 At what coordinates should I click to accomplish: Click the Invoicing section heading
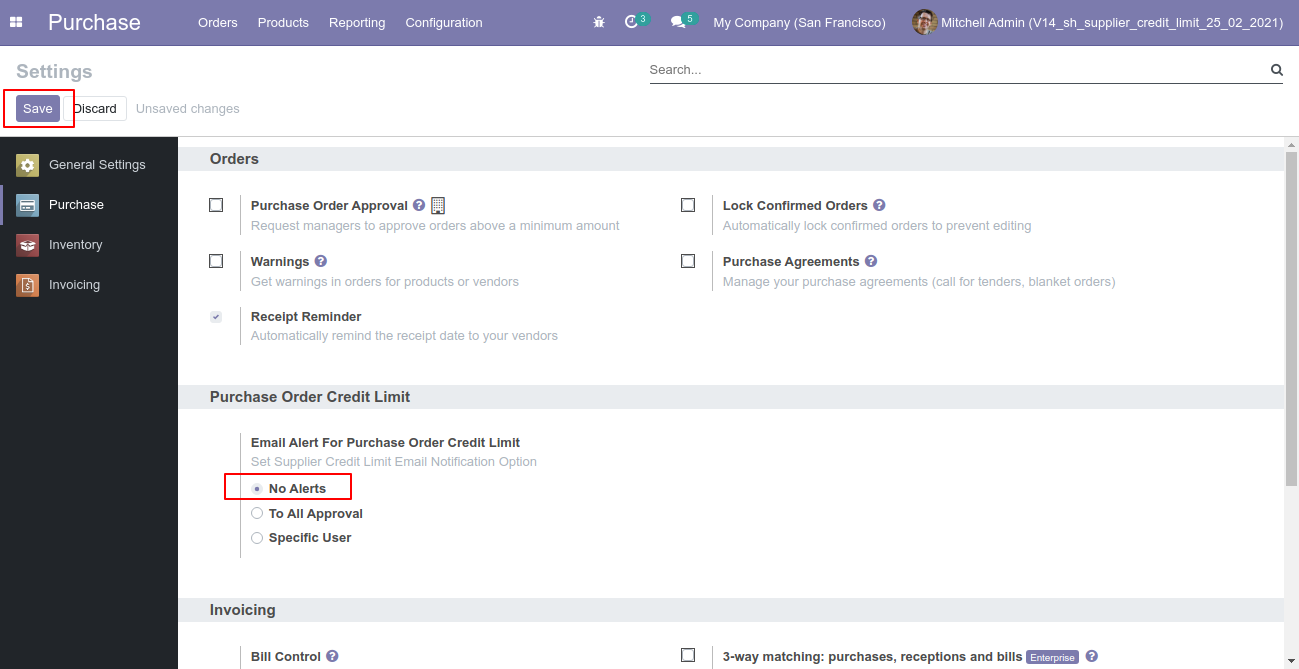(243, 610)
